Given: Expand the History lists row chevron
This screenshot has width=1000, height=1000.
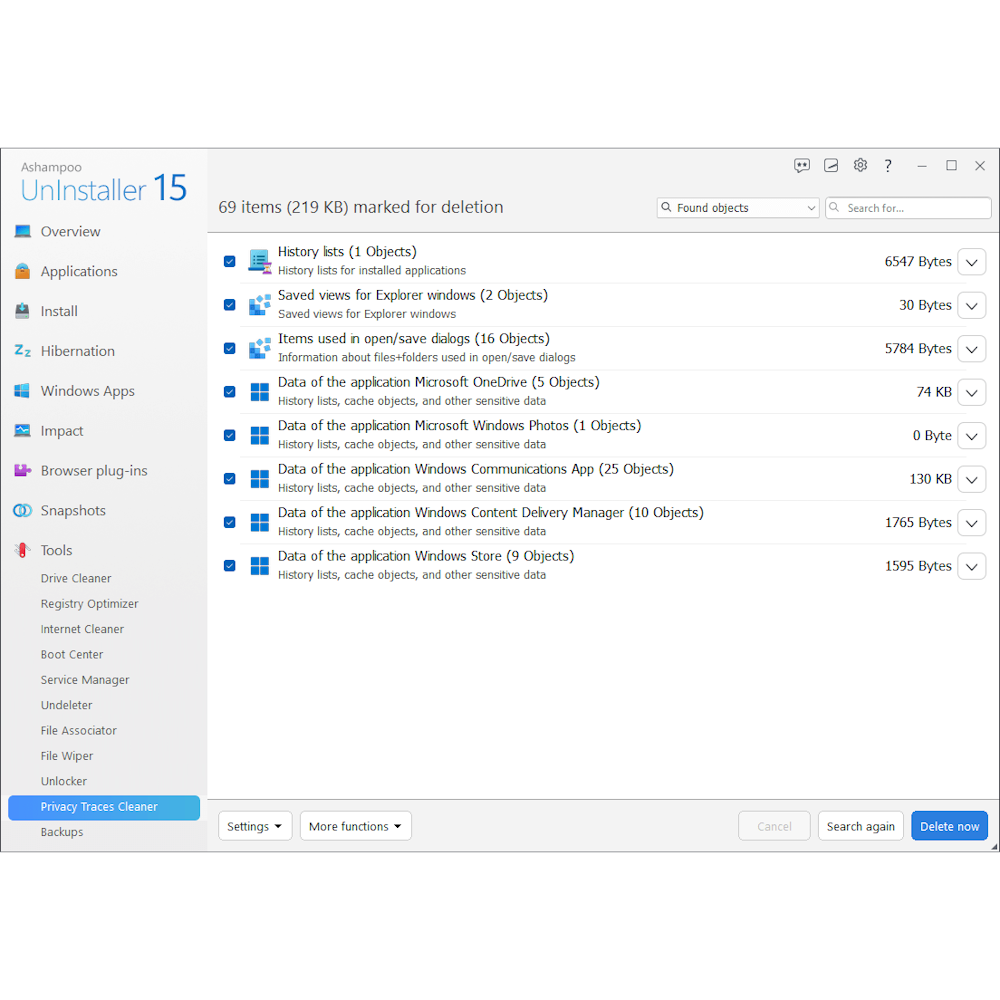Looking at the screenshot, I should (x=971, y=262).
